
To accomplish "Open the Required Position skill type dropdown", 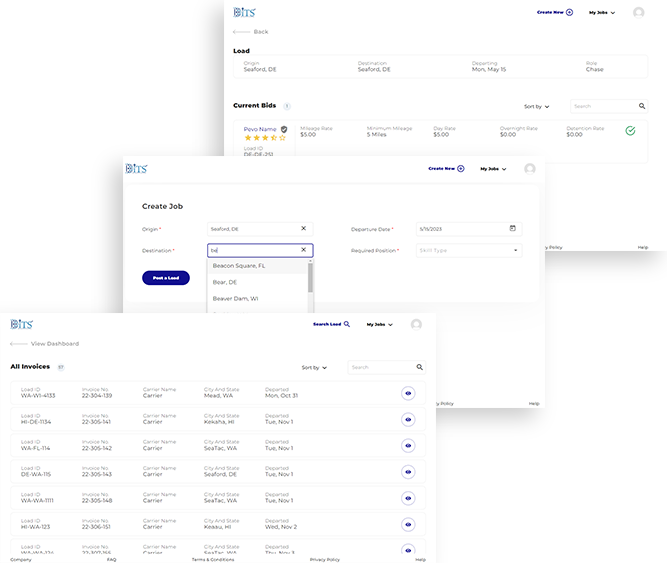I will (469, 251).
